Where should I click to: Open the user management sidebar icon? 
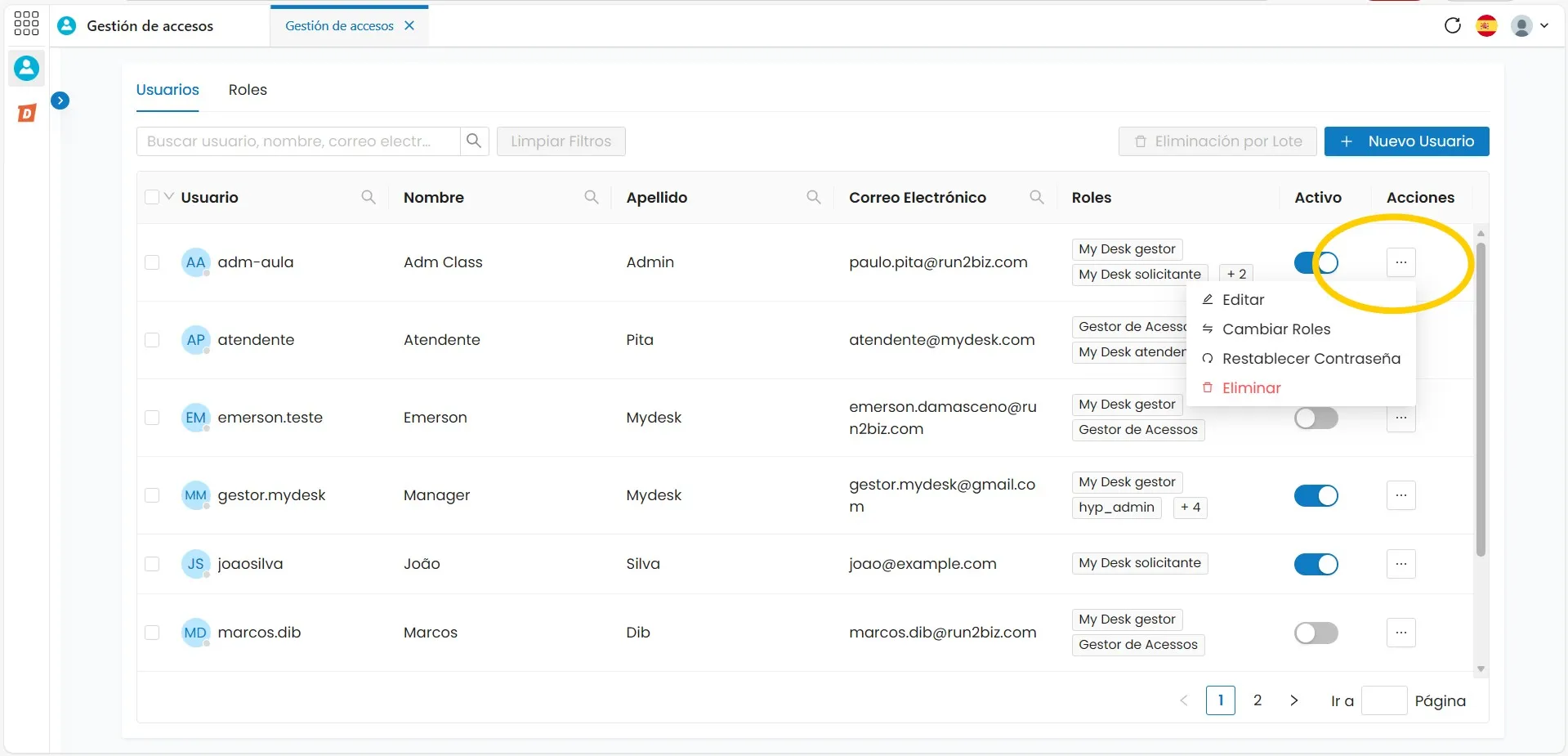[26, 68]
